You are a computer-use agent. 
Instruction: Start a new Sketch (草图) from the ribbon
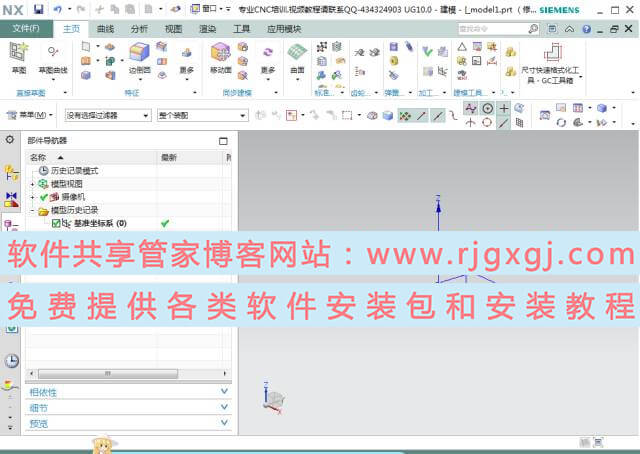(18, 58)
